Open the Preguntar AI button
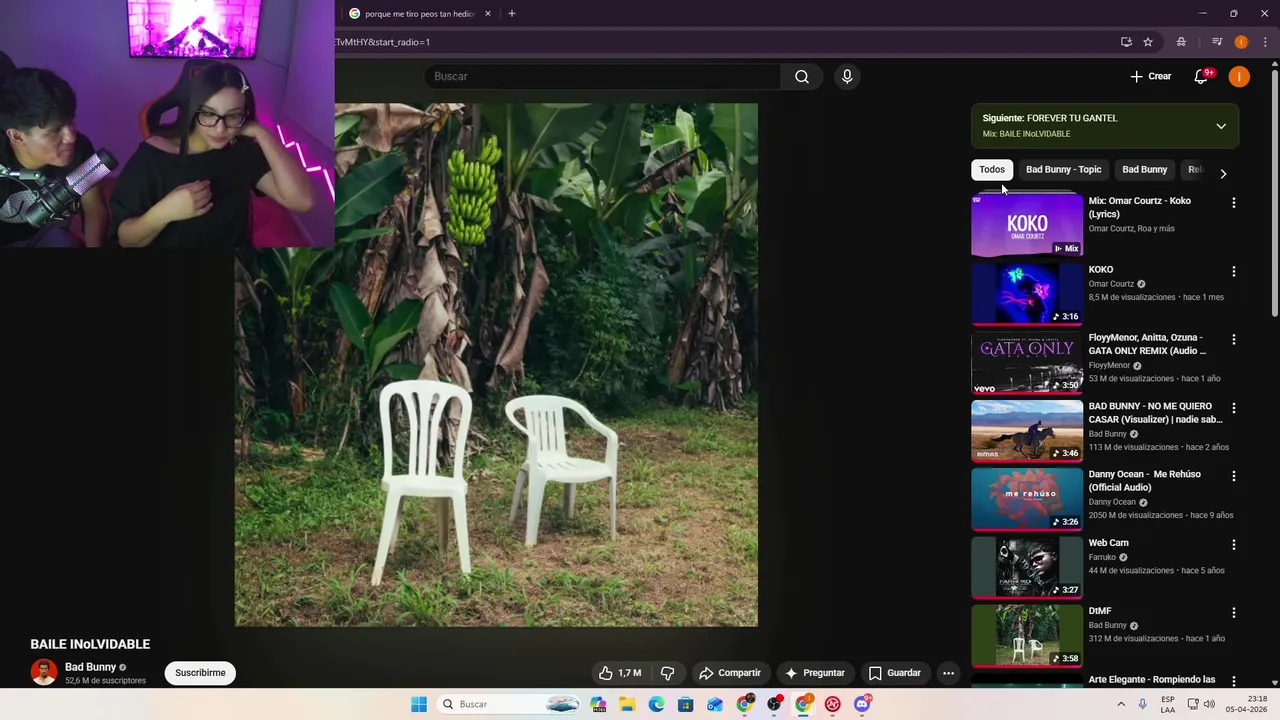Viewport: 1280px width, 720px height. tap(815, 673)
